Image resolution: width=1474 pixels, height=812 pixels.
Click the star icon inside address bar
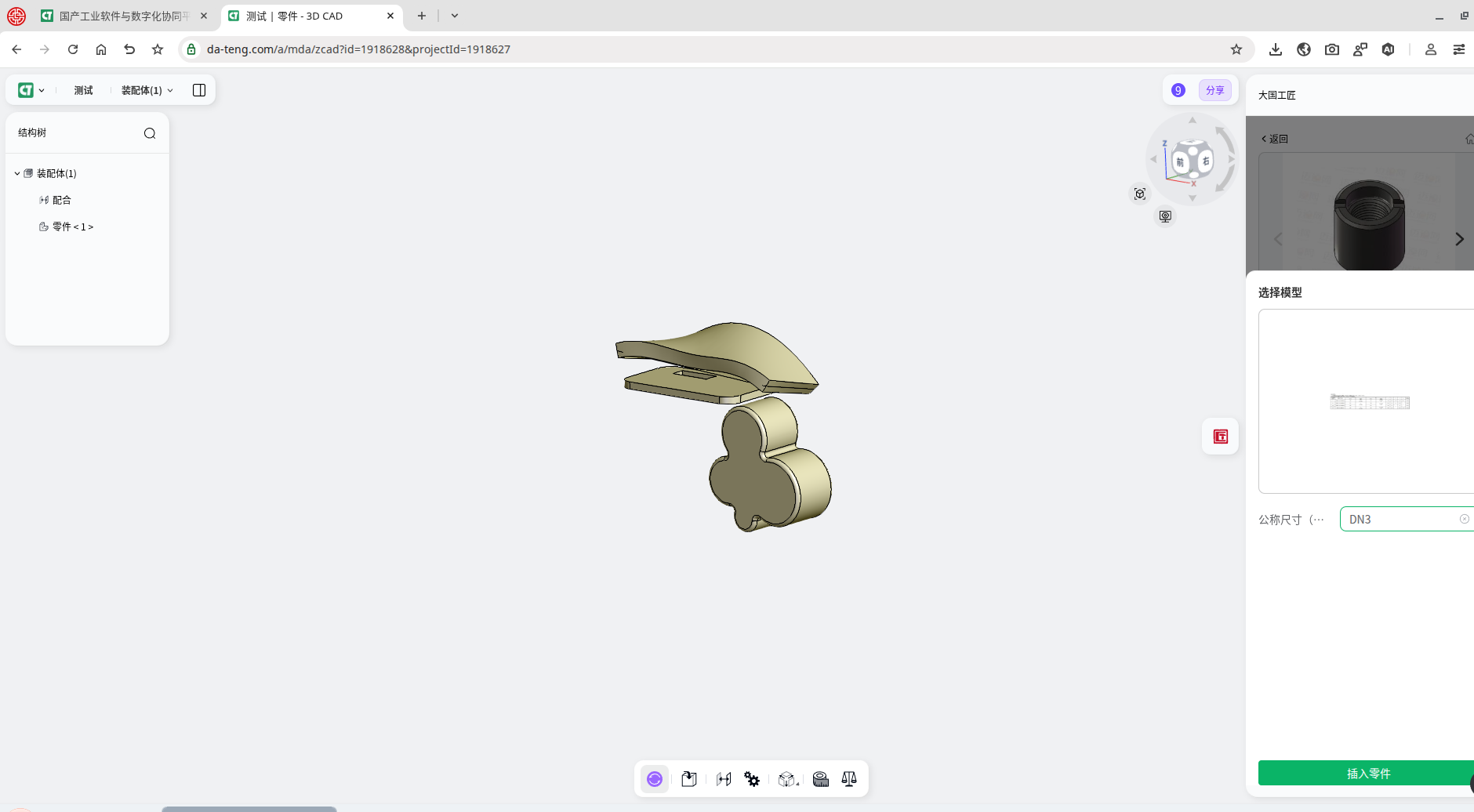click(x=1236, y=49)
